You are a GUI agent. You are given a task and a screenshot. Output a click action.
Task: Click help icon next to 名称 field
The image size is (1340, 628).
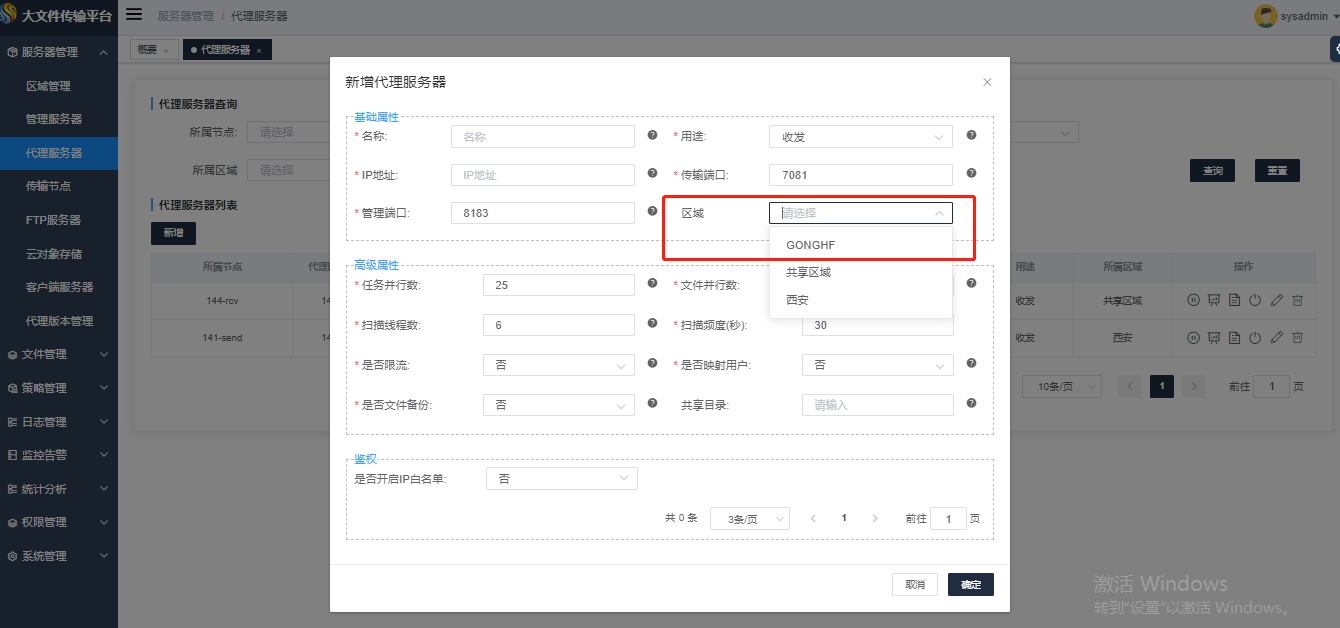click(x=652, y=135)
